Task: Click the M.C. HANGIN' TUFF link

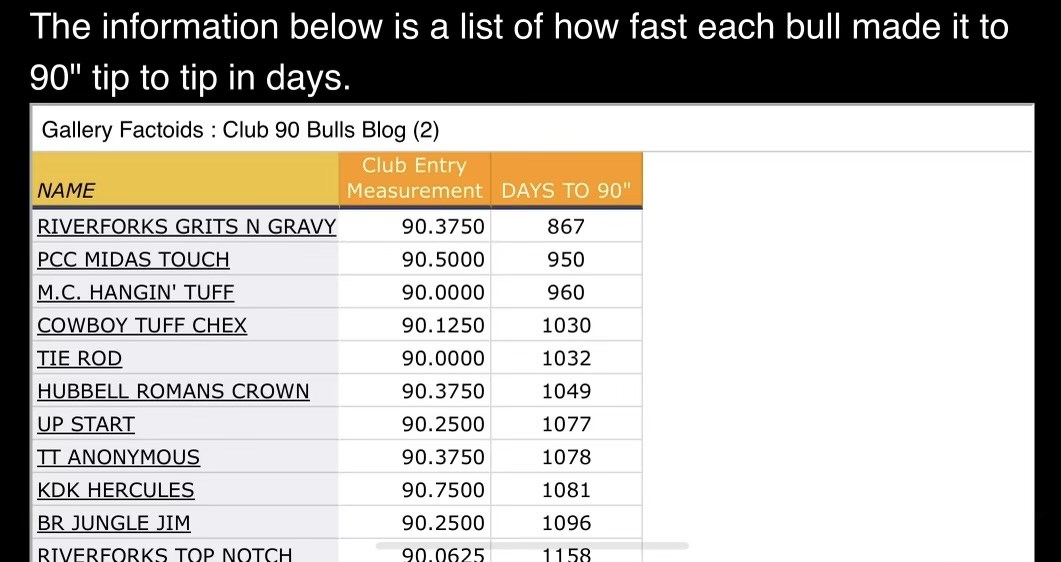Action: pos(135,292)
